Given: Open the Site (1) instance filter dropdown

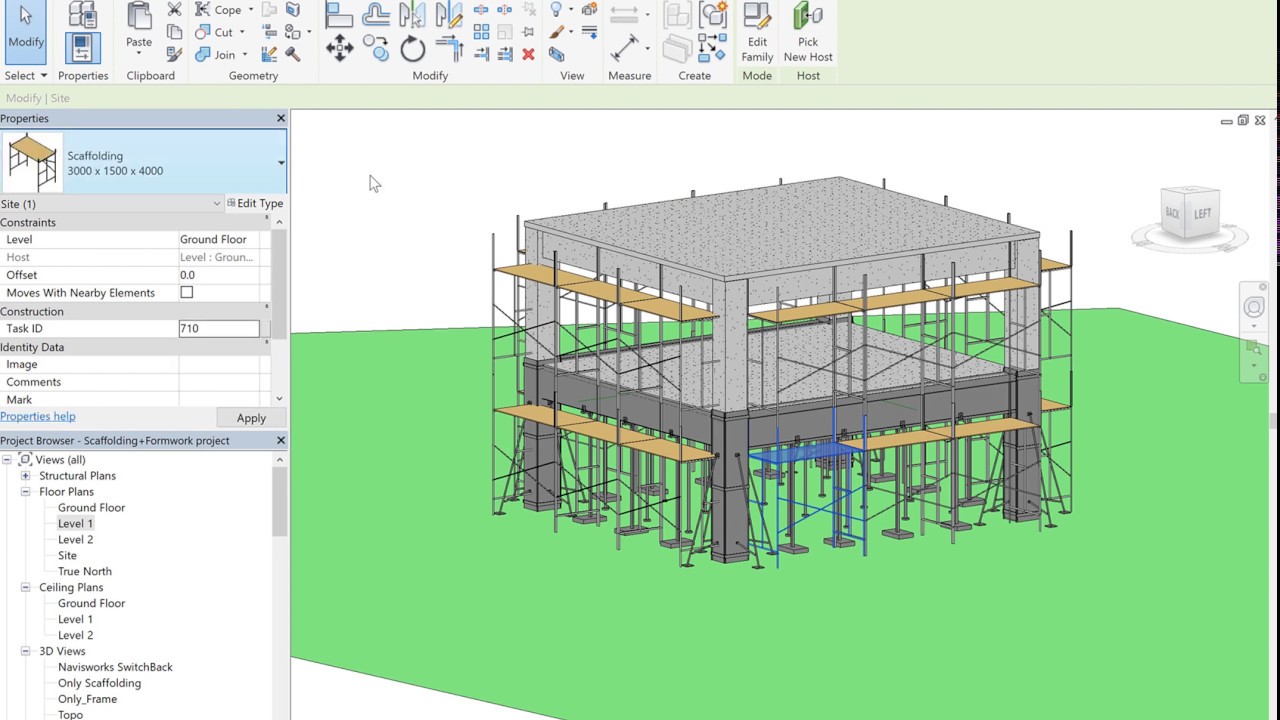Looking at the screenshot, I should click(217, 204).
